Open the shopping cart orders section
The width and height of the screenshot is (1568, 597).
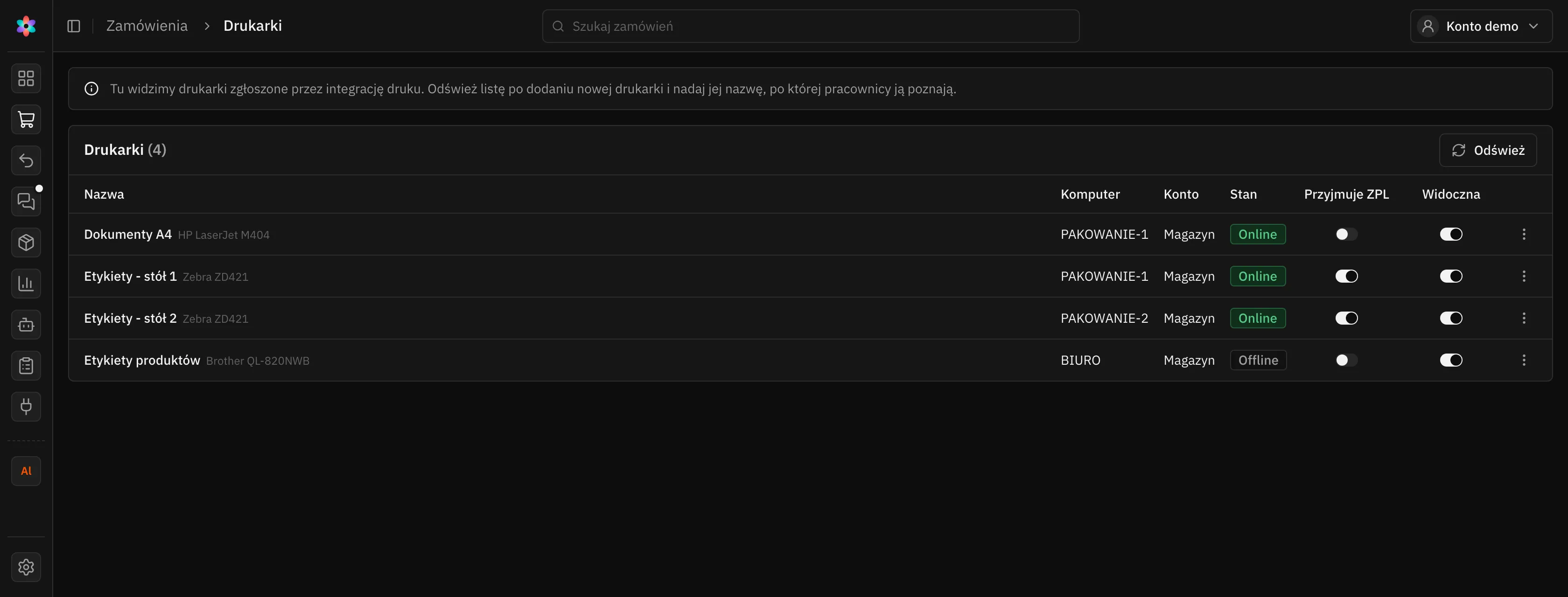click(x=26, y=119)
